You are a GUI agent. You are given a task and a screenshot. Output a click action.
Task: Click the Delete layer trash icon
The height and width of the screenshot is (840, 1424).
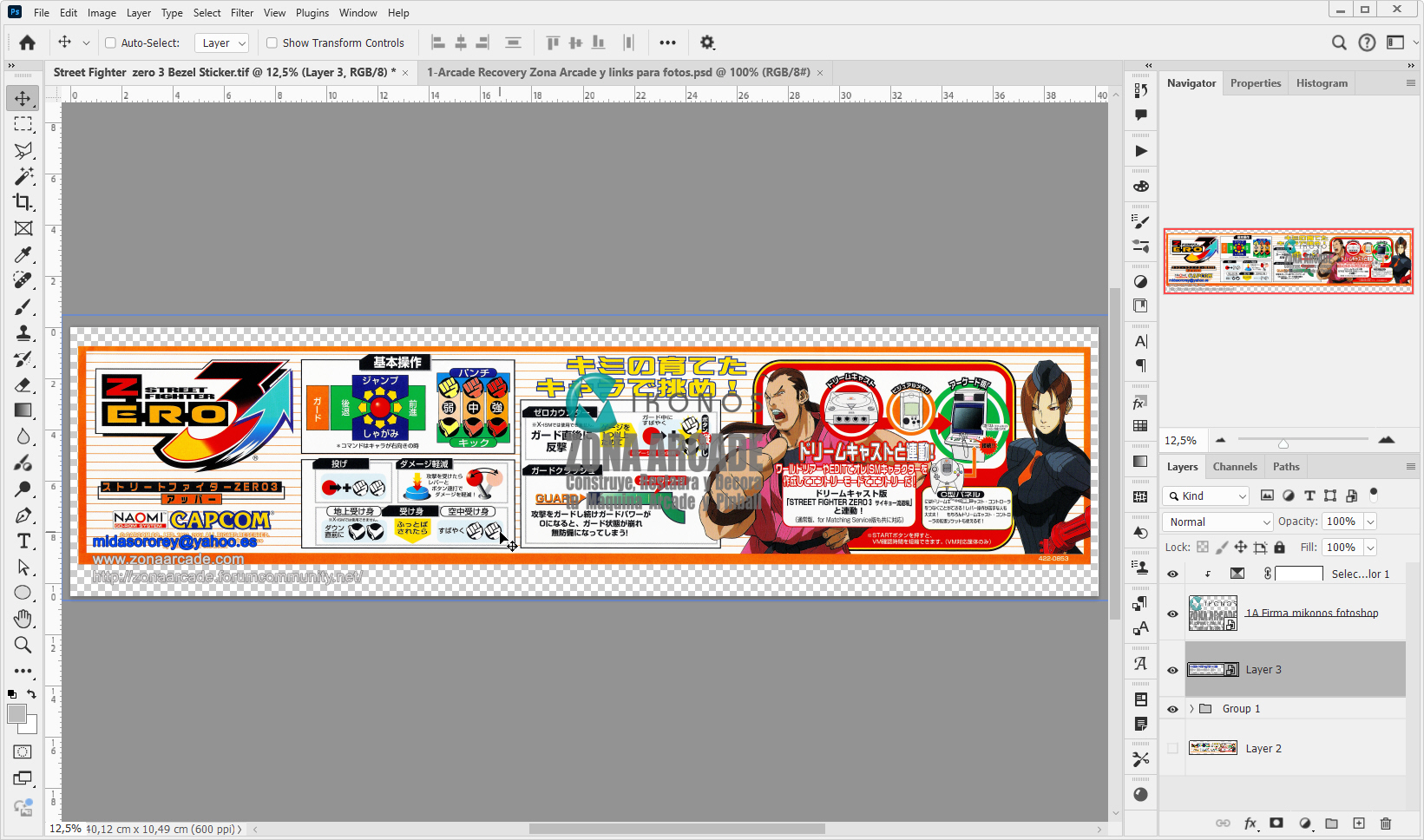(x=1386, y=824)
